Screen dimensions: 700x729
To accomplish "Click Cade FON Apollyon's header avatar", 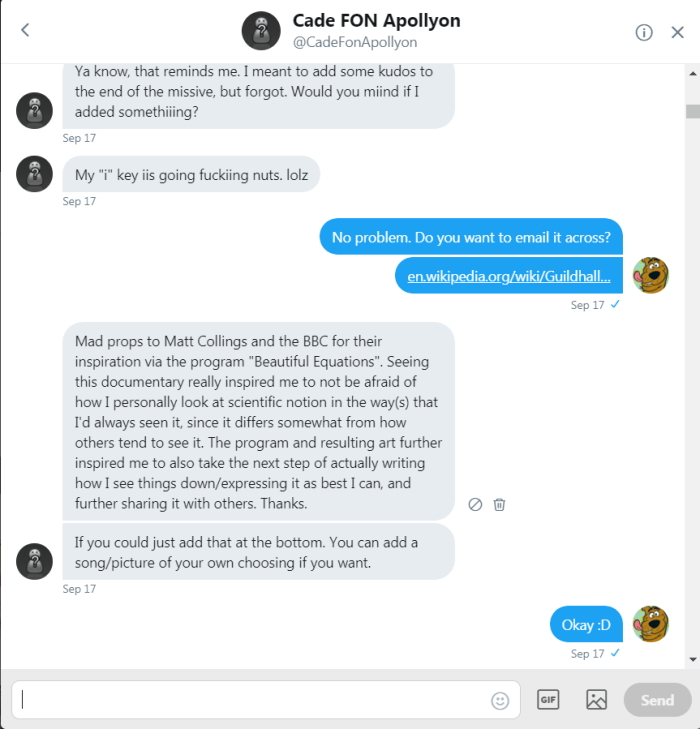I will click(x=260, y=31).
